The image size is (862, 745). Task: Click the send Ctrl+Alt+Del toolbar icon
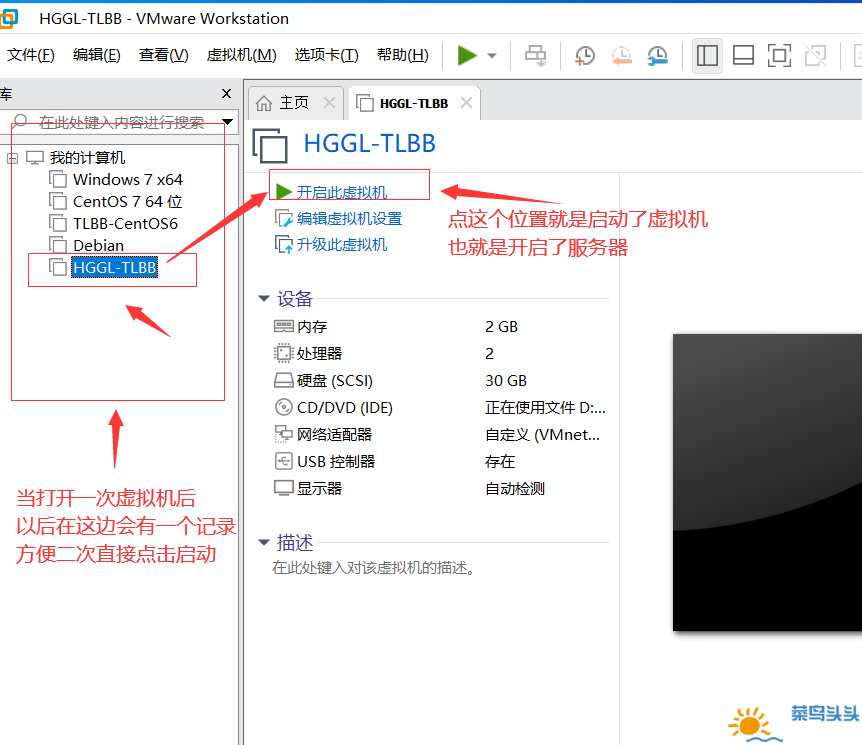(x=535, y=56)
